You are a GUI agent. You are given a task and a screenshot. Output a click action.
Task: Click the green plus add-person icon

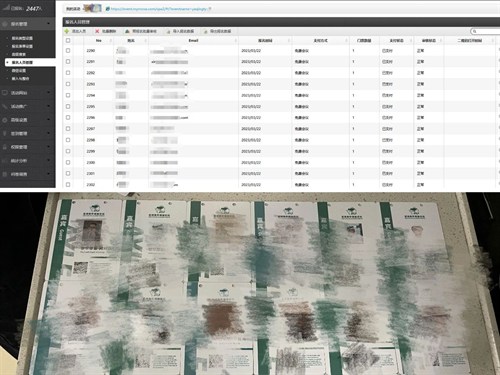tap(67, 31)
